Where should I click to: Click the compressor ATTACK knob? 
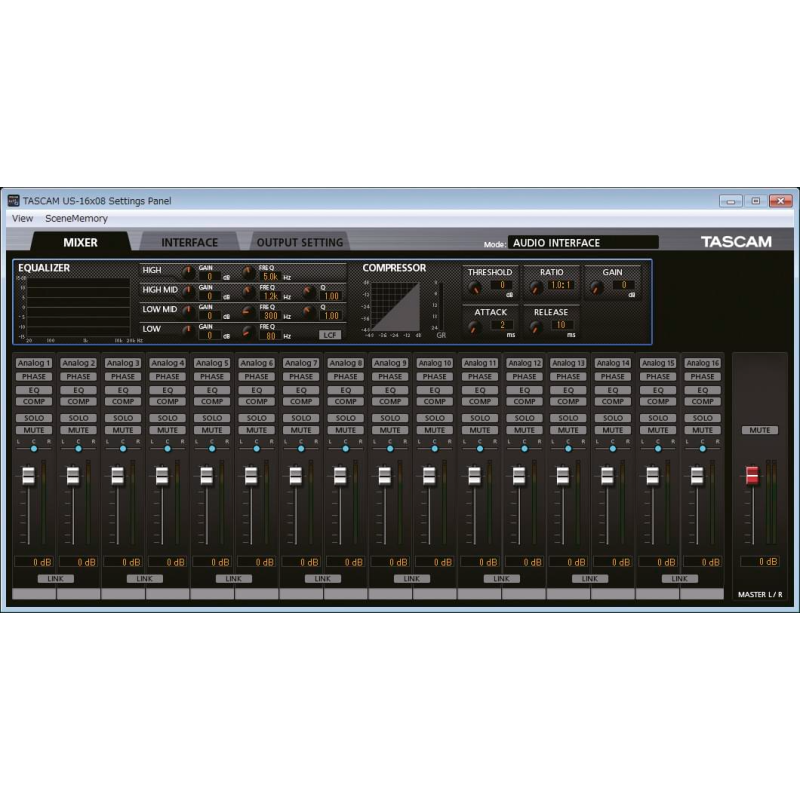(x=474, y=328)
